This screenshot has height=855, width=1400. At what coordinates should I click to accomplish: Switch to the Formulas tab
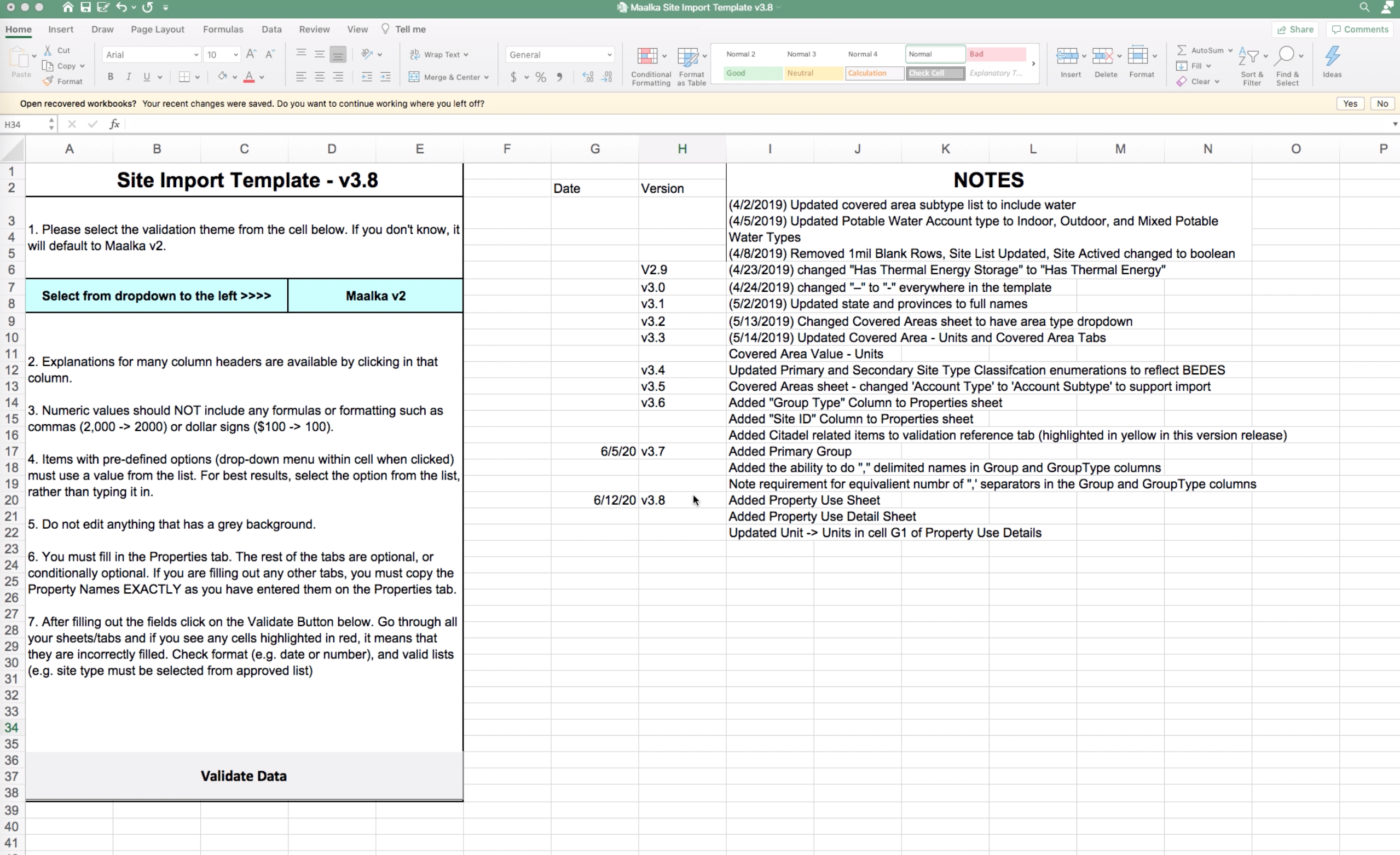click(x=223, y=30)
